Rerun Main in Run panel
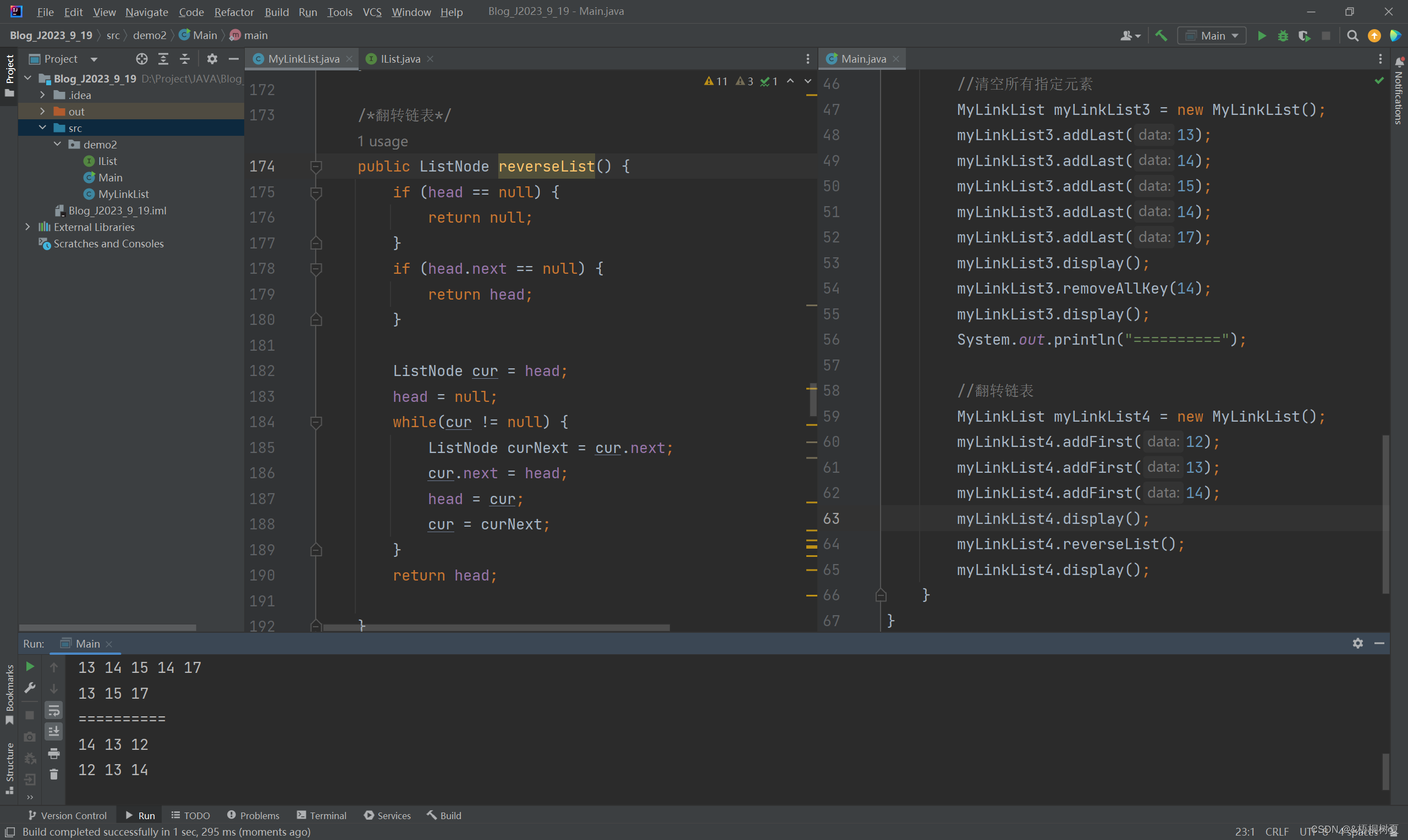The height and width of the screenshot is (840, 1408). click(30, 667)
